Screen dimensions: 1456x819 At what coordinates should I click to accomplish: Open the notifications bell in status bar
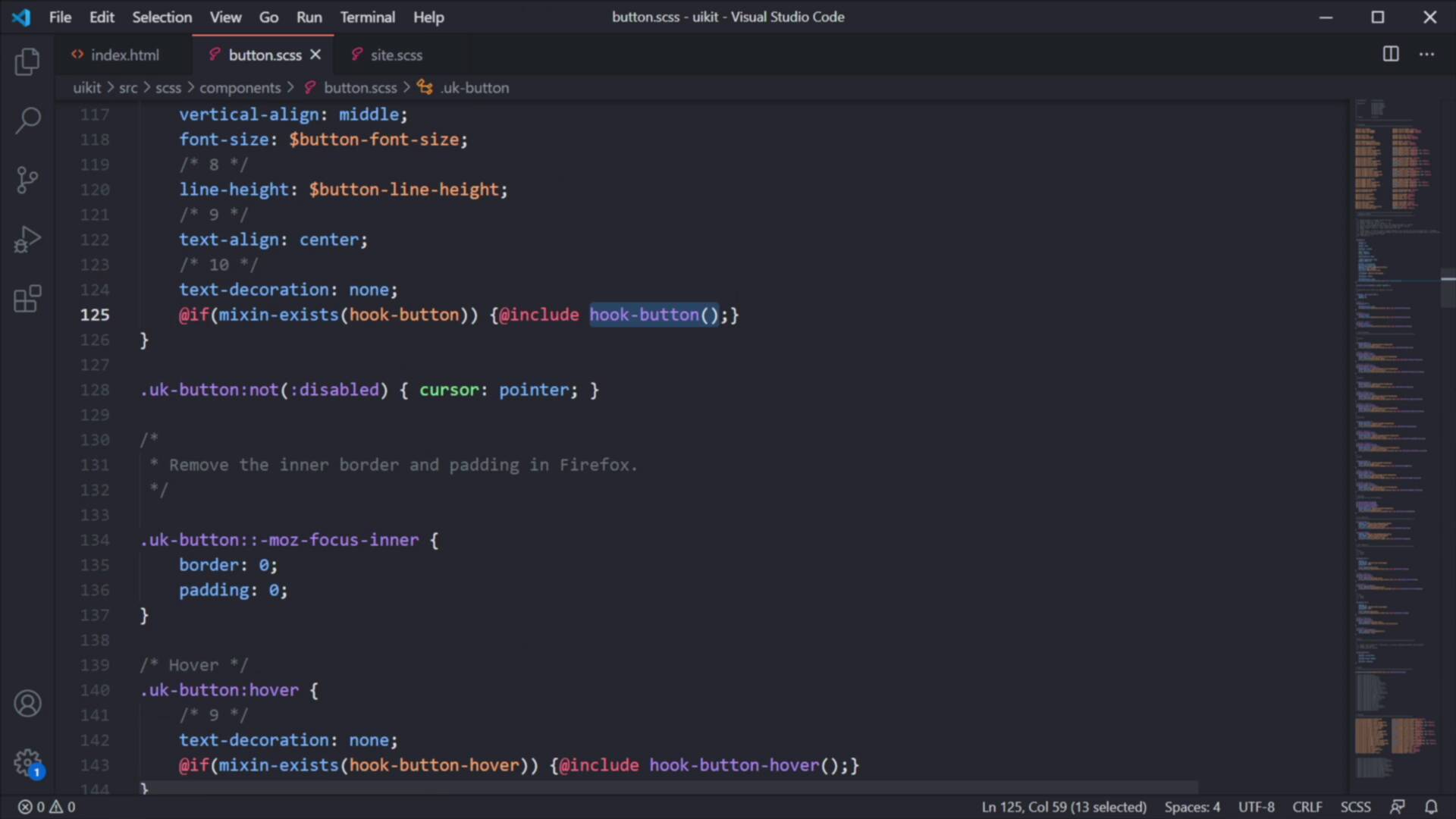click(x=1431, y=807)
